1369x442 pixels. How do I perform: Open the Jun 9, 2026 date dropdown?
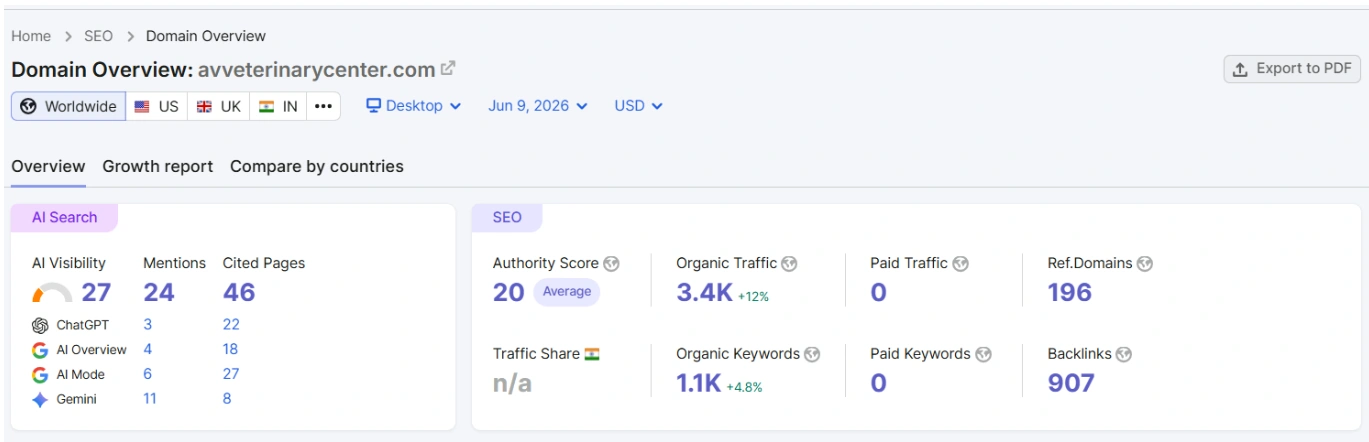(538, 105)
